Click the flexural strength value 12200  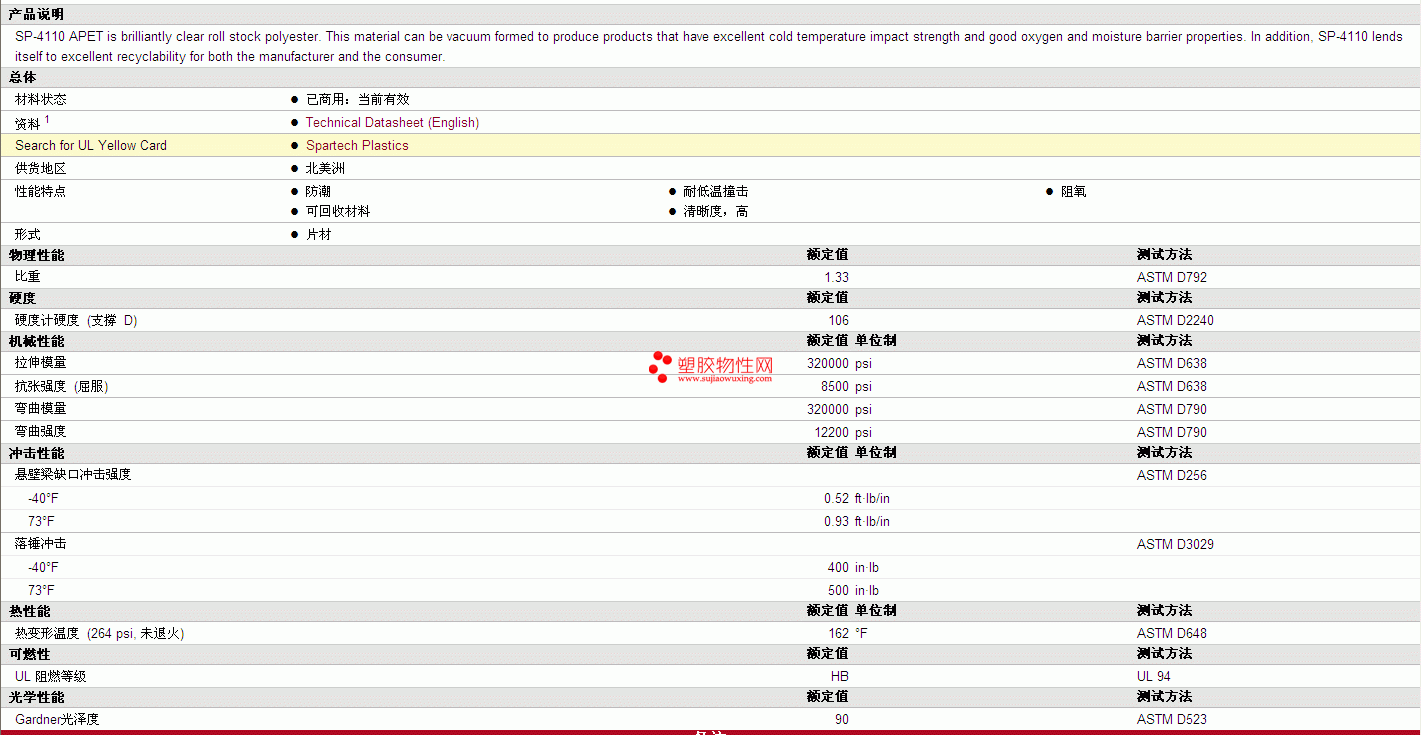832,432
